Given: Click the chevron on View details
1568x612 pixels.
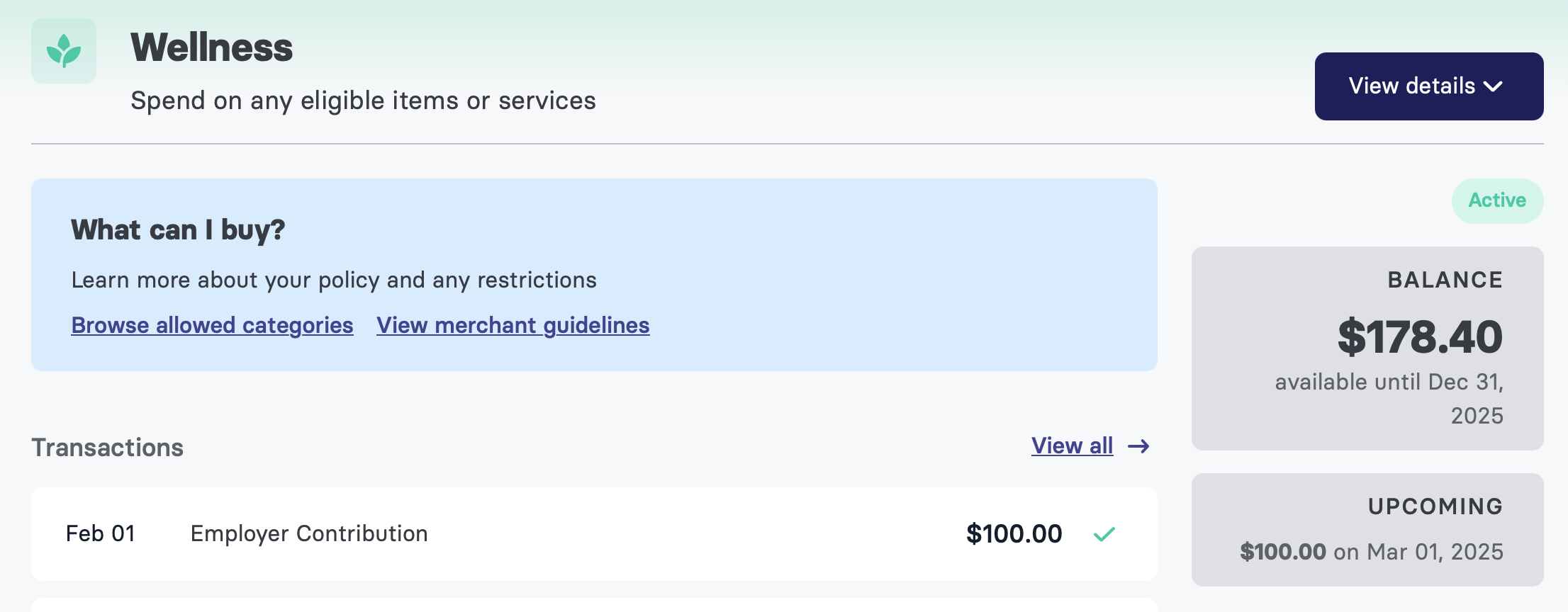Looking at the screenshot, I should tap(1493, 86).
